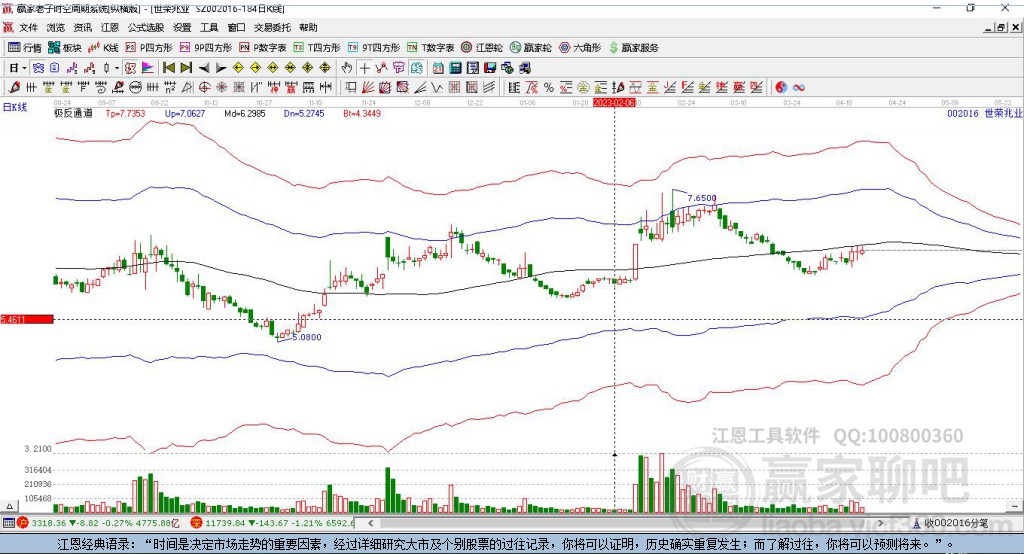Click the percent sign tool icon

[549, 88]
